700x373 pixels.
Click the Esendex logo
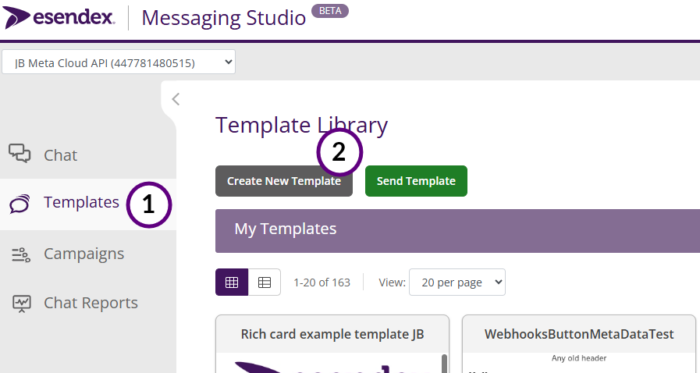tap(58, 17)
